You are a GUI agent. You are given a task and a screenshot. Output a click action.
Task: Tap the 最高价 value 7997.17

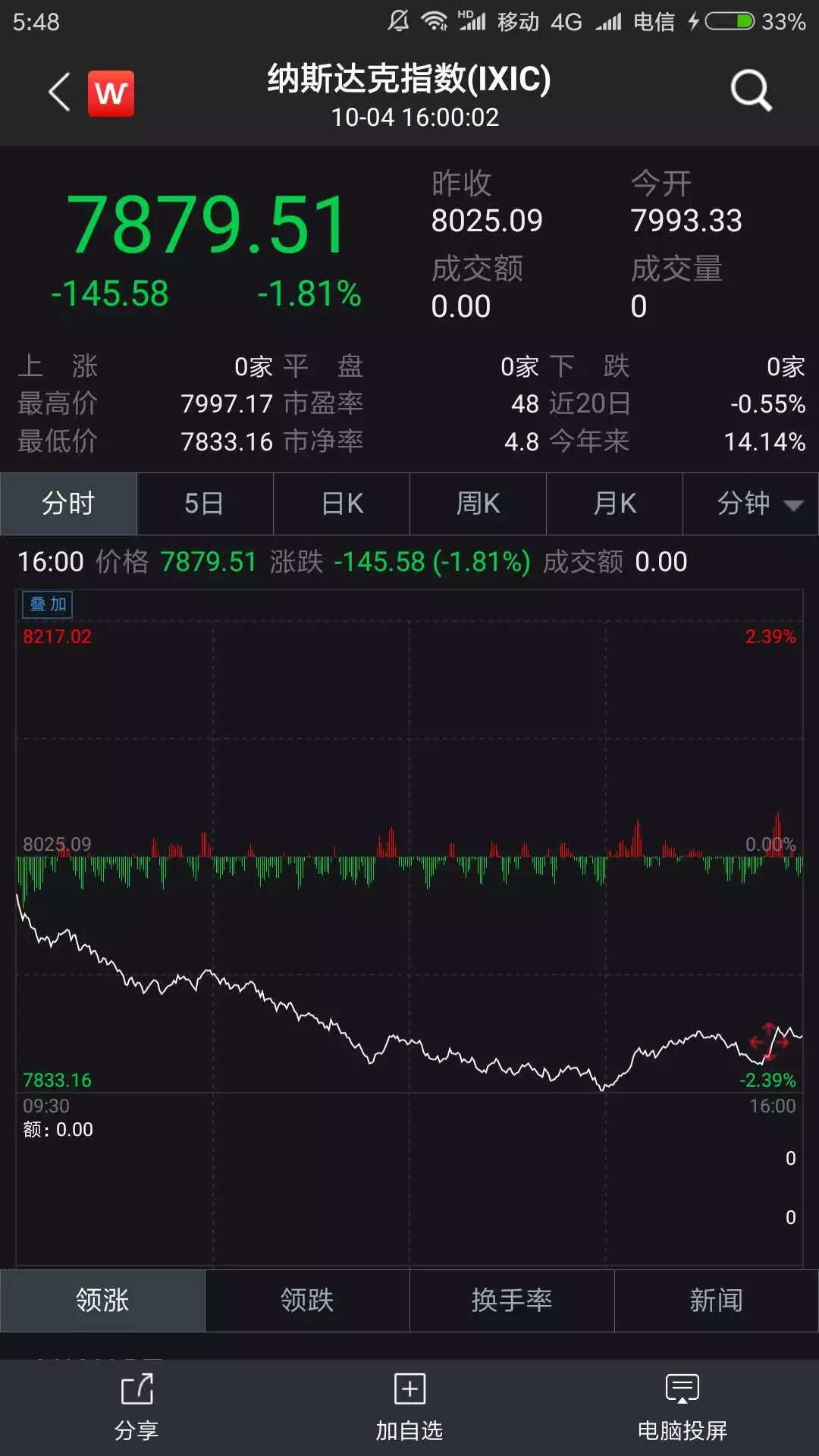pyautogui.click(x=227, y=404)
